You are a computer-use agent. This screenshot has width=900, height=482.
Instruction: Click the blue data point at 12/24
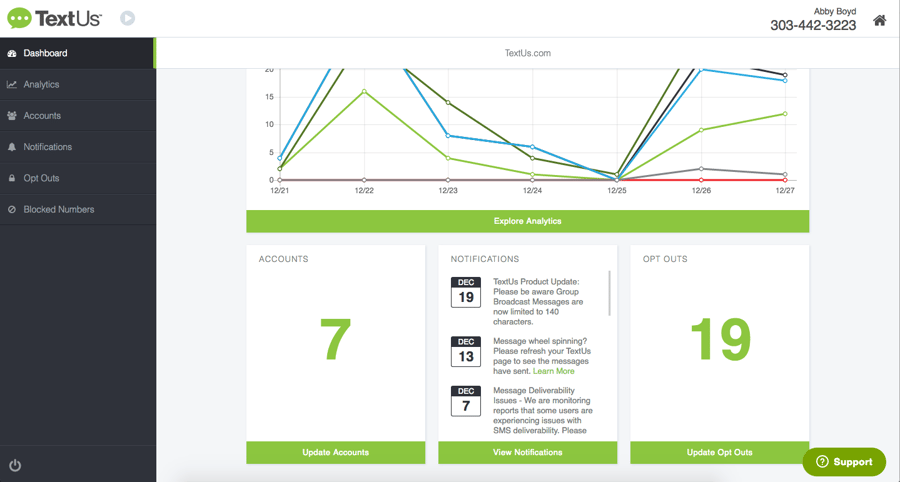pos(533,147)
